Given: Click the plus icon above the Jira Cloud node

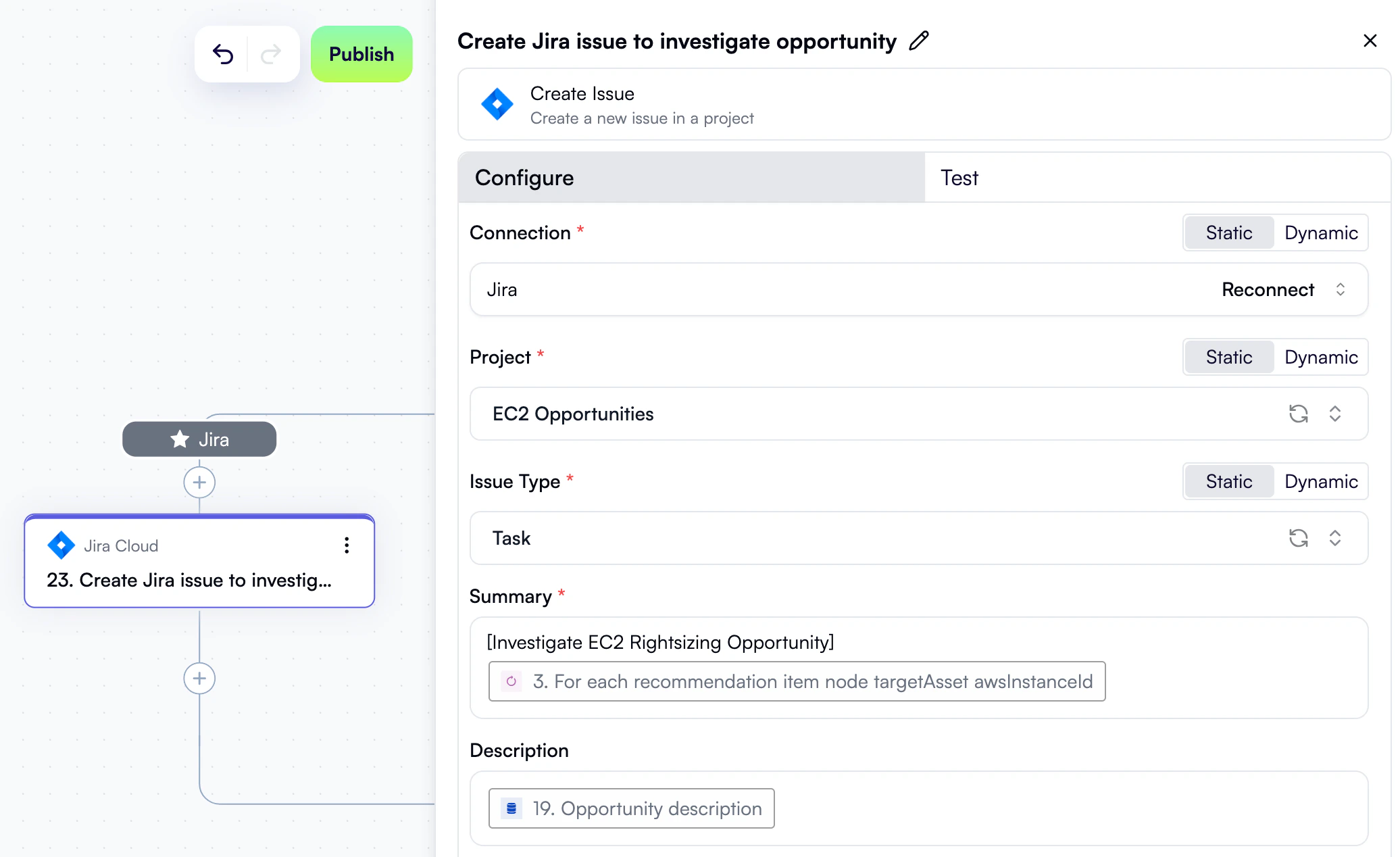Looking at the screenshot, I should (x=199, y=482).
